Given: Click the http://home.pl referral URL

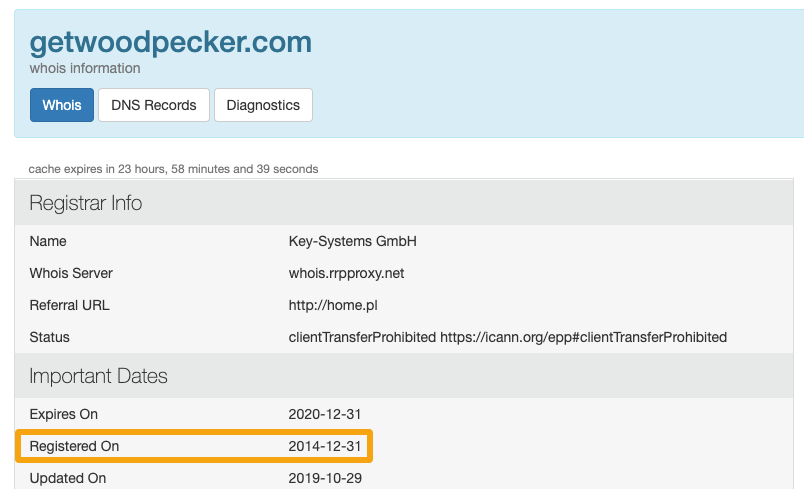Looking at the screenshot, I should click(x=334, y=305).
